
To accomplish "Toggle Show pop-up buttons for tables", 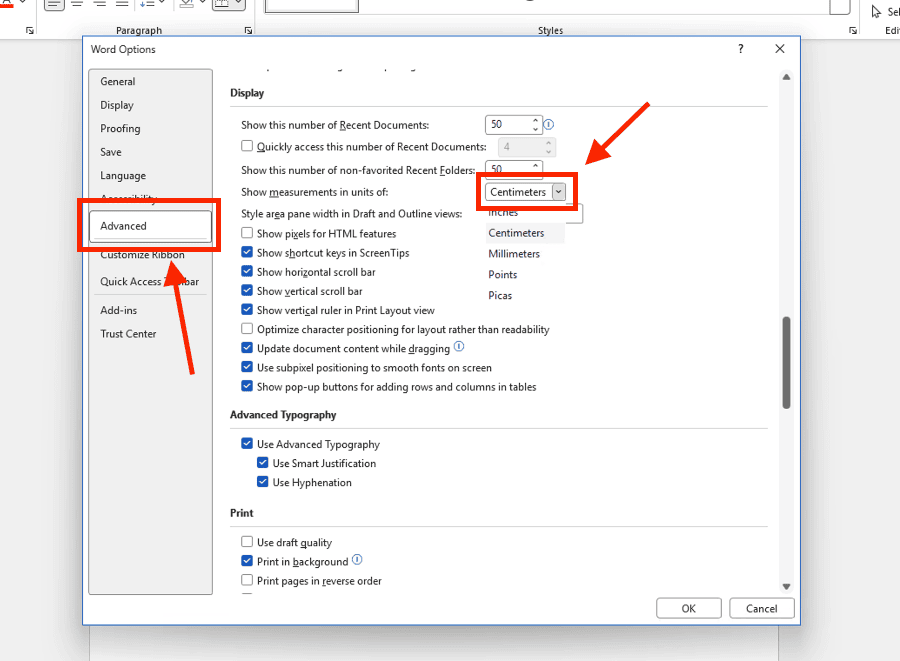I will 247,386.
